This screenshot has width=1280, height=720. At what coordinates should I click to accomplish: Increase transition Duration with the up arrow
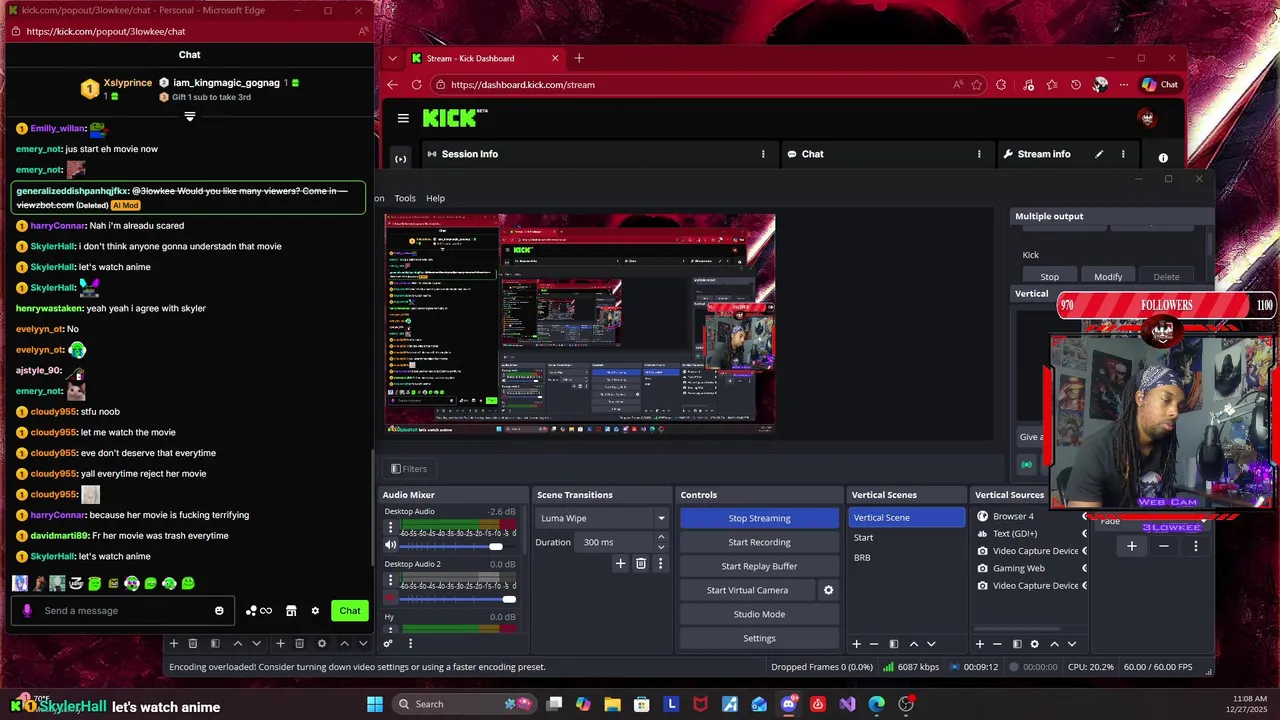(x=661, y=538)
